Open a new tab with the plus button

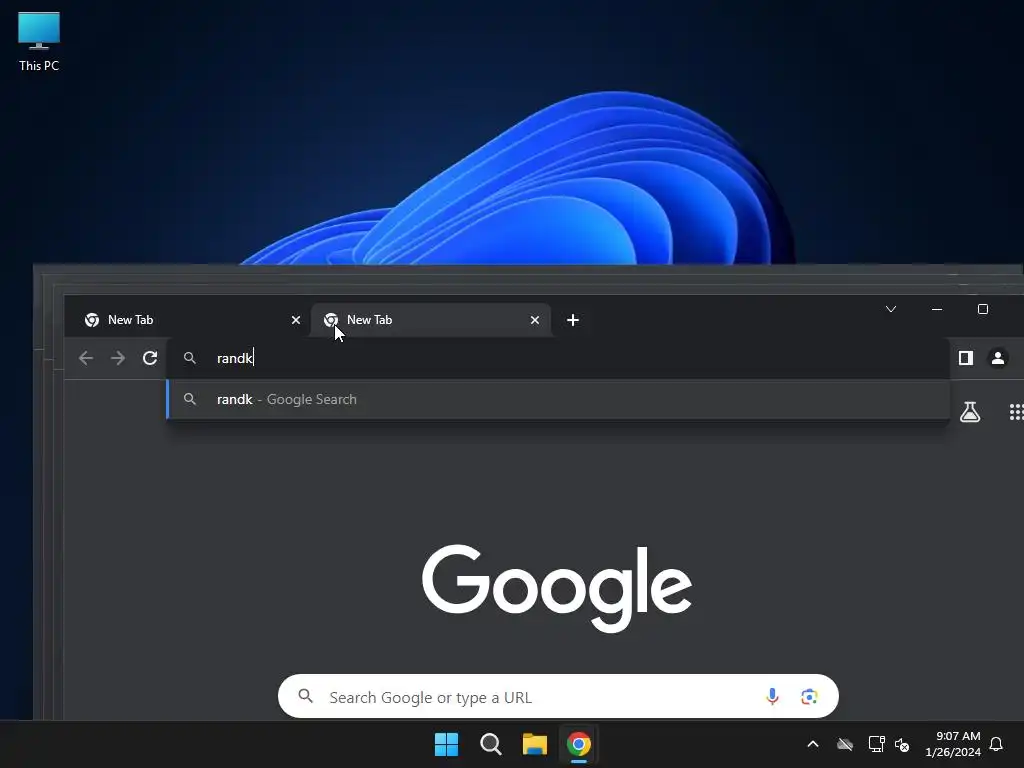pos(573,320)
